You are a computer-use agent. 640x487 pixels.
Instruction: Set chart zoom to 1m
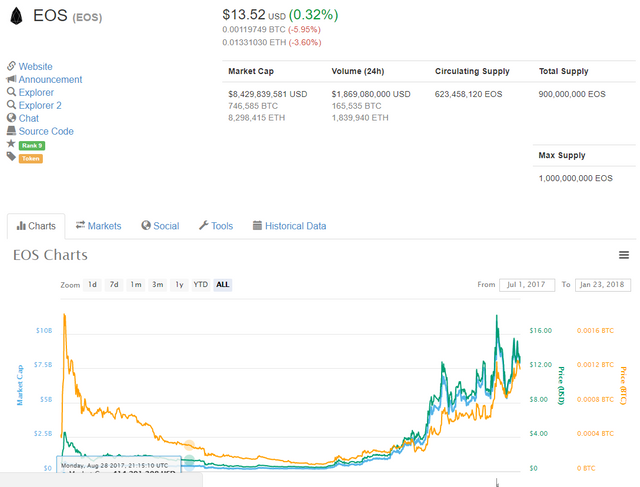point(136,285)
